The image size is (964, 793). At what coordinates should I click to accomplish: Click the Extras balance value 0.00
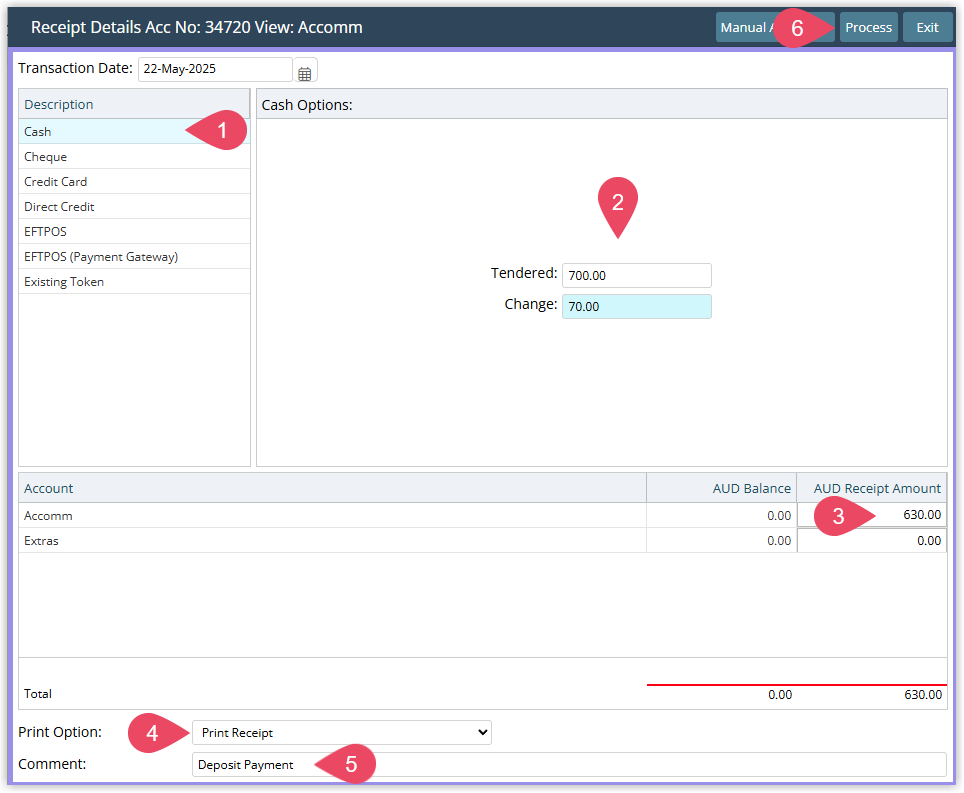[x=779, y=541]
